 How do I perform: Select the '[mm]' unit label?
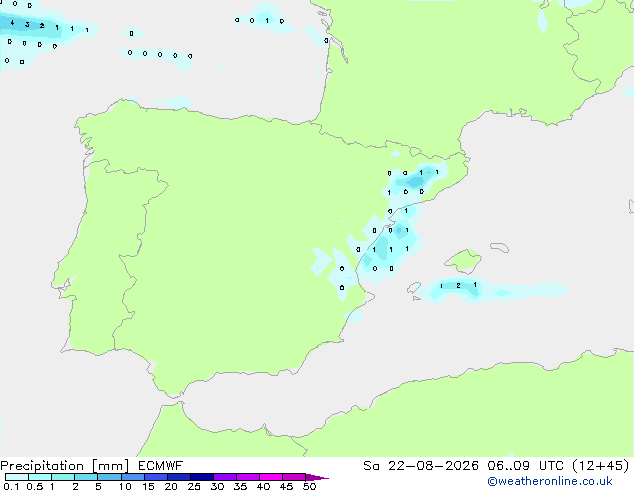110,466
